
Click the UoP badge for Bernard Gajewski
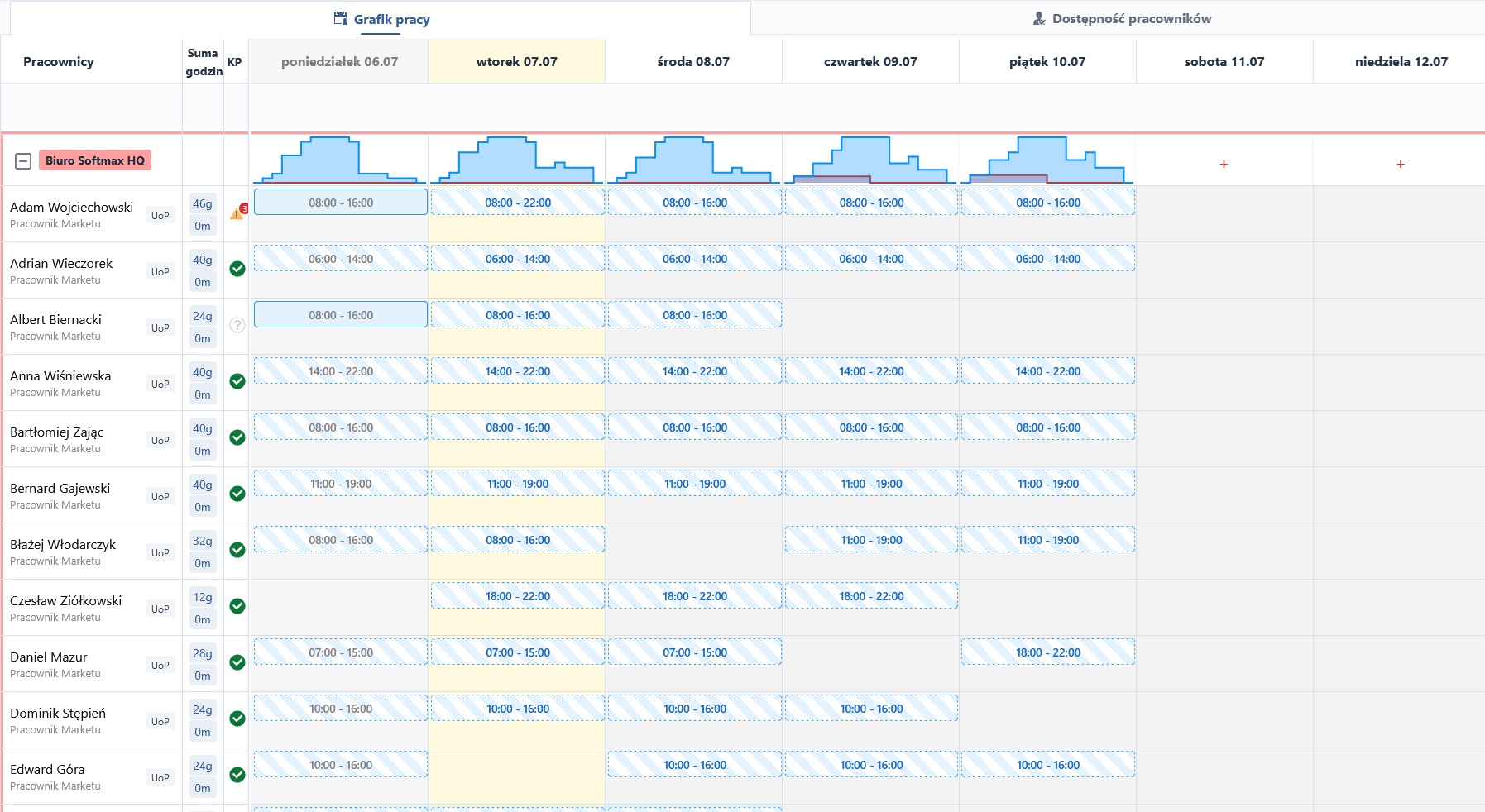160,496
